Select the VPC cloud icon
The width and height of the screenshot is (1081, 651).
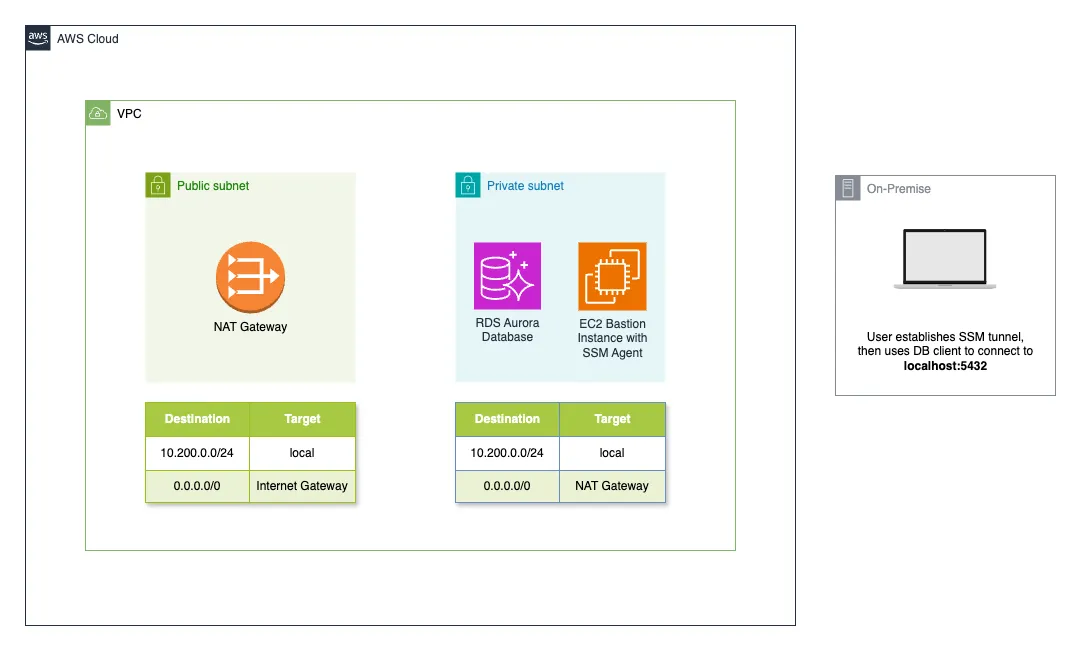click(x=98, y=113)
